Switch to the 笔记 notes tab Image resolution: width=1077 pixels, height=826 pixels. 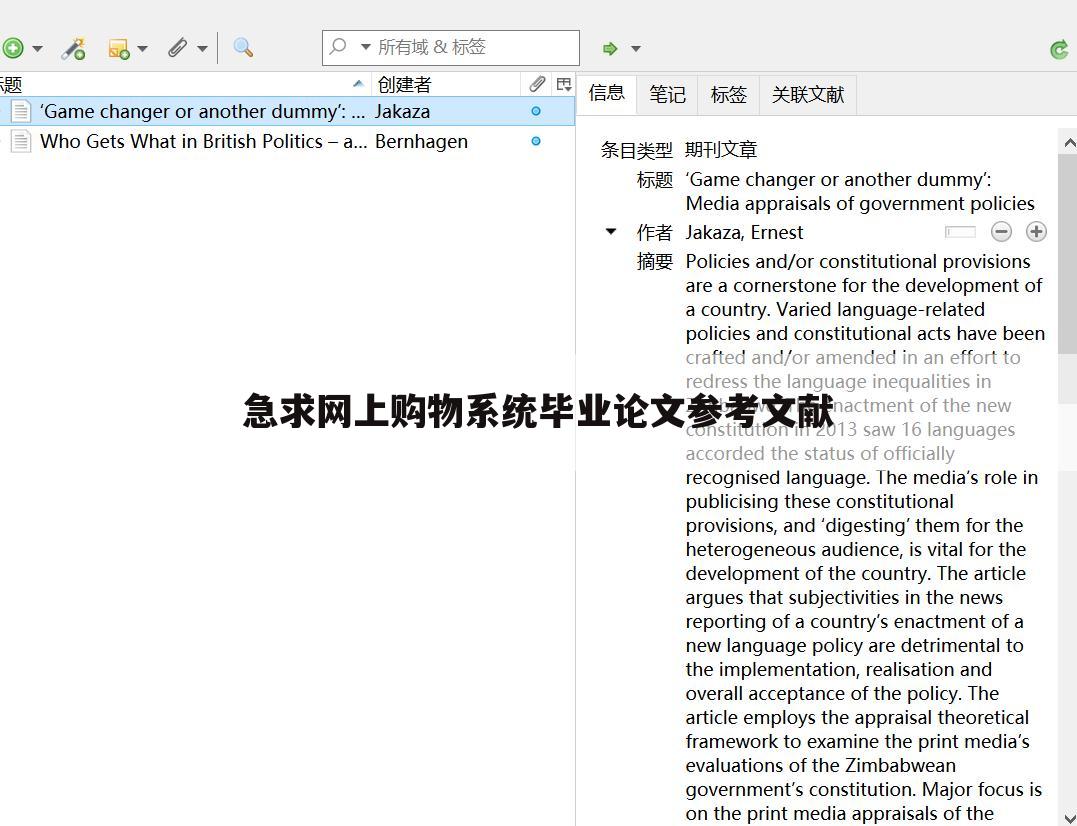pos(667,94)
